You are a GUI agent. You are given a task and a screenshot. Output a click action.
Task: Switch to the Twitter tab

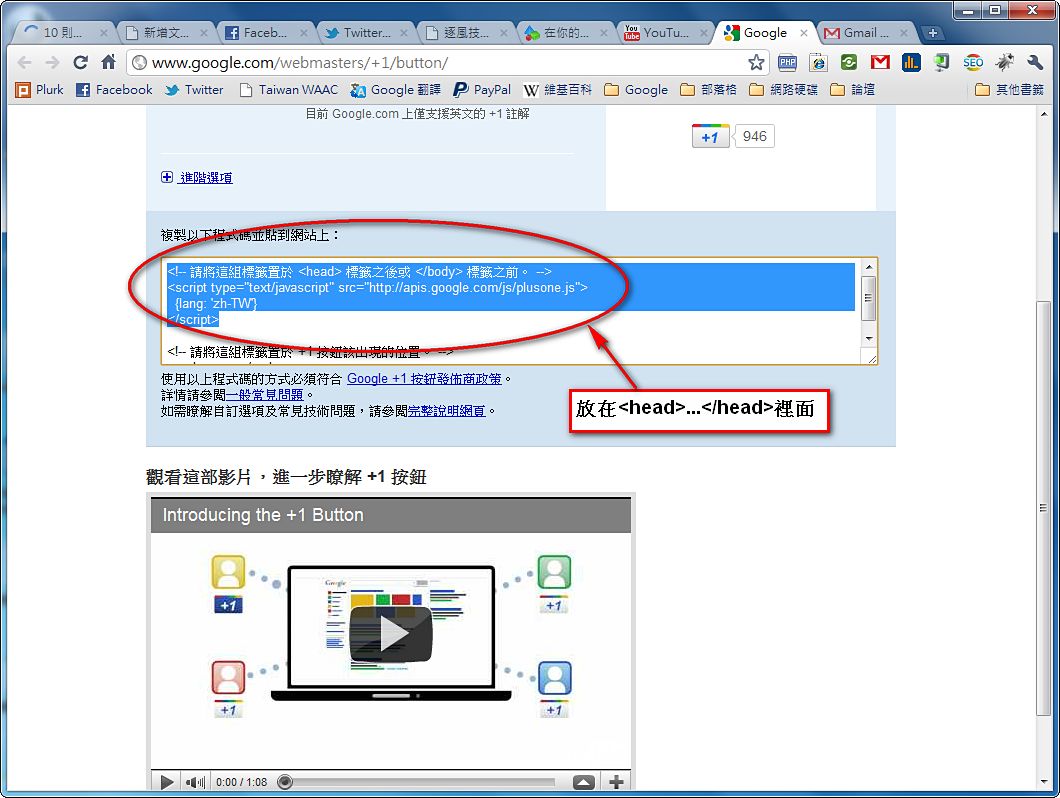click(x=365, y=32)
